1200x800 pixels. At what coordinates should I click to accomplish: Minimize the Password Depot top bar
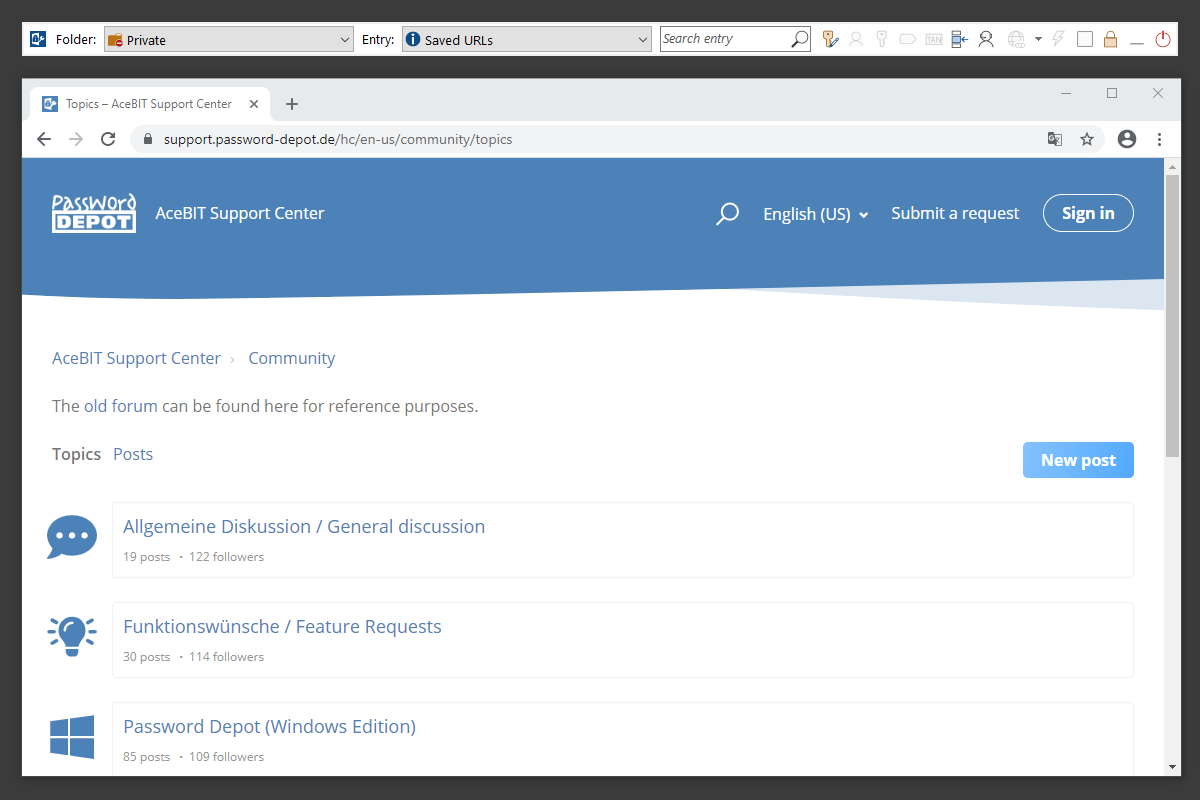(1136, 41)
